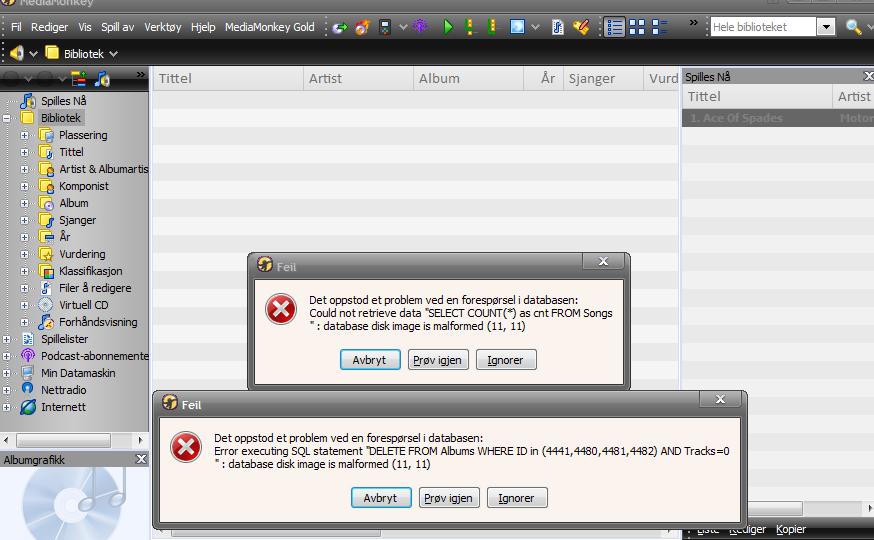The height and width of the screenshot is (540, 874).
Task: Click the second green equalizer bar icon
Action: 492,27
